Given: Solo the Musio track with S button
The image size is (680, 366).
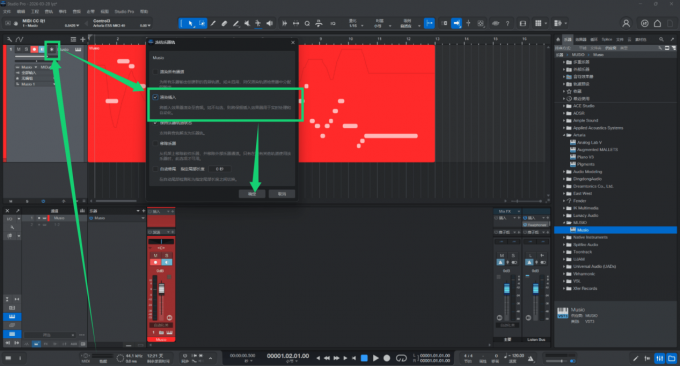Looking at the screenshot, I should tap(26, 49).
